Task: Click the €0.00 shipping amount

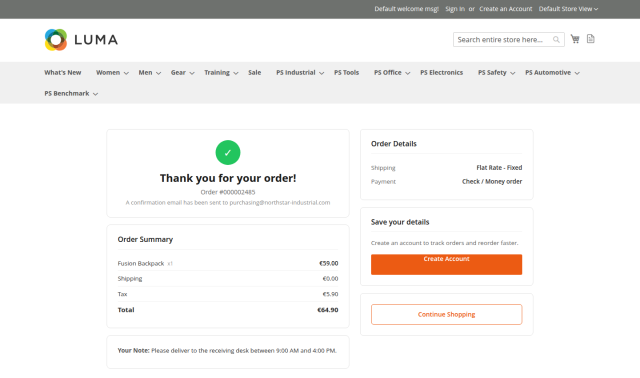Action: [330, 278]
